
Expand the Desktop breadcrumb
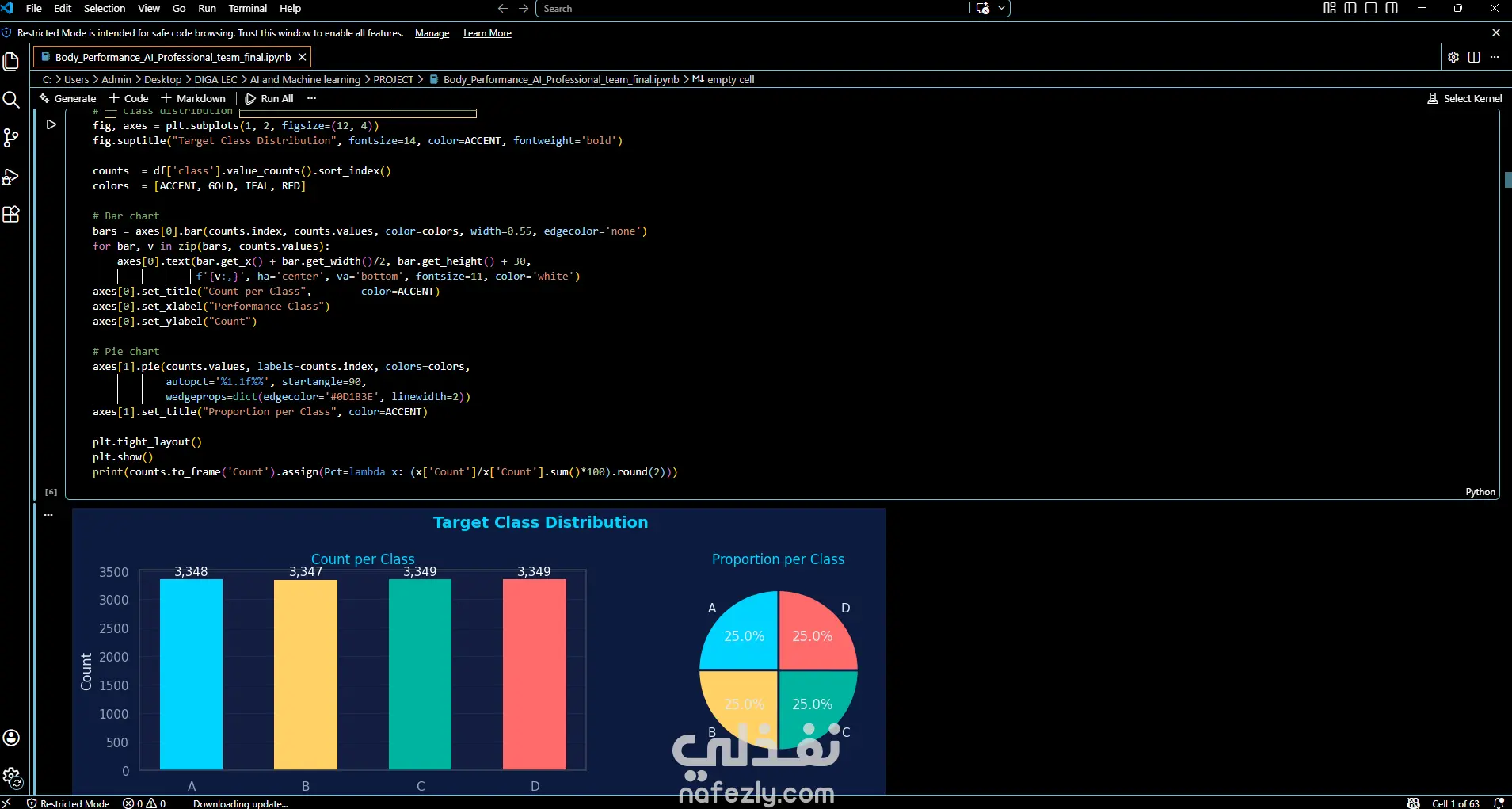click(x=162, y=79)
